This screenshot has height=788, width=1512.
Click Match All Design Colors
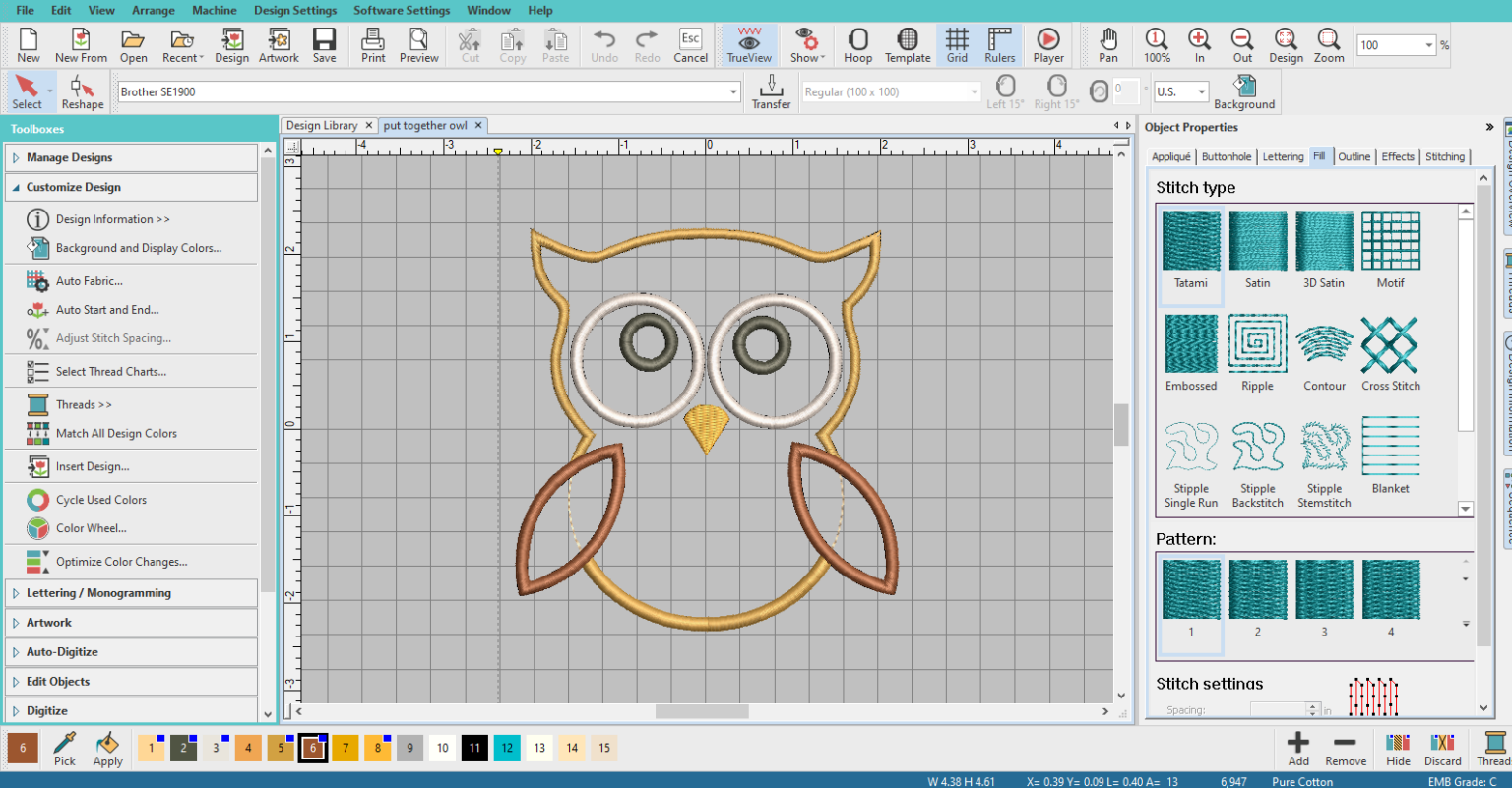pyautogui.click(x=116, y=433)
